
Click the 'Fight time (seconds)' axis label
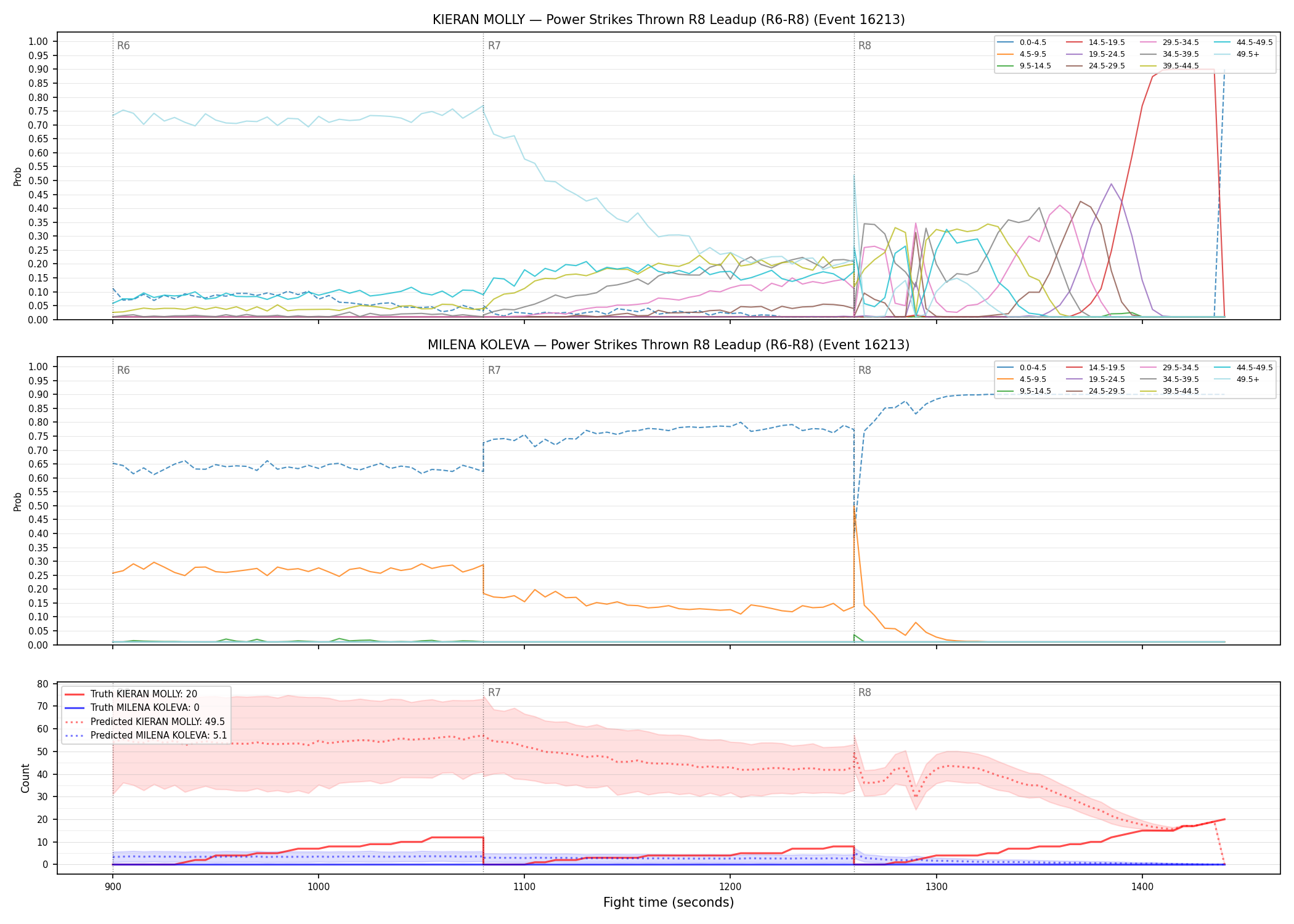point(669,902)
